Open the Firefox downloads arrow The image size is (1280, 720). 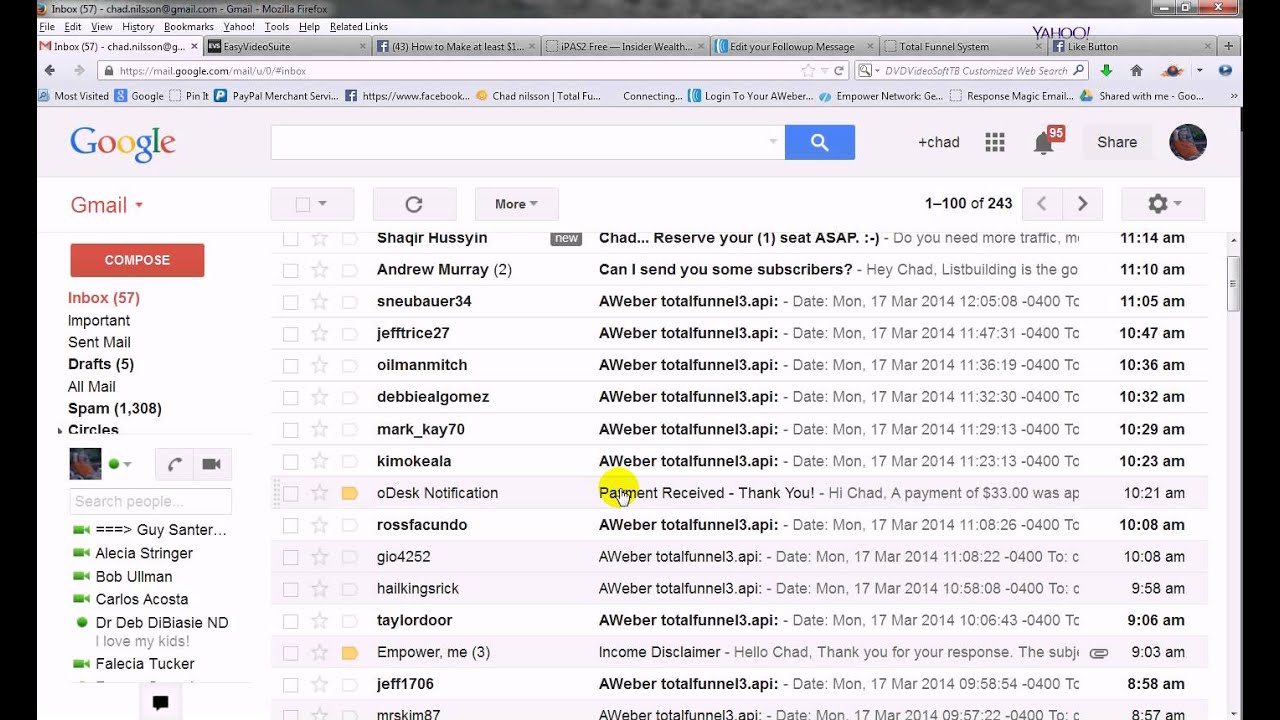tap(1106, 70)
